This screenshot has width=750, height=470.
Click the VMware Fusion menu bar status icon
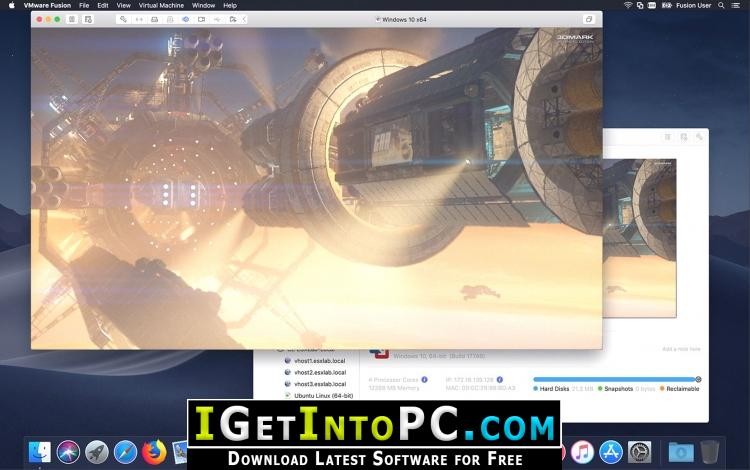(x=640, y=5)
